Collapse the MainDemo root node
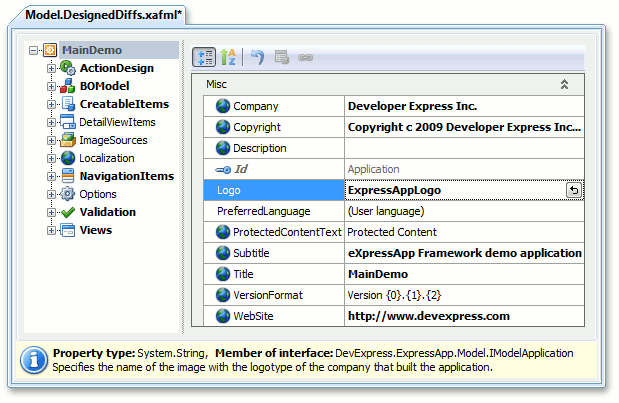The height and width of the screenshot is (403, 619). click(x=35, y=50)
